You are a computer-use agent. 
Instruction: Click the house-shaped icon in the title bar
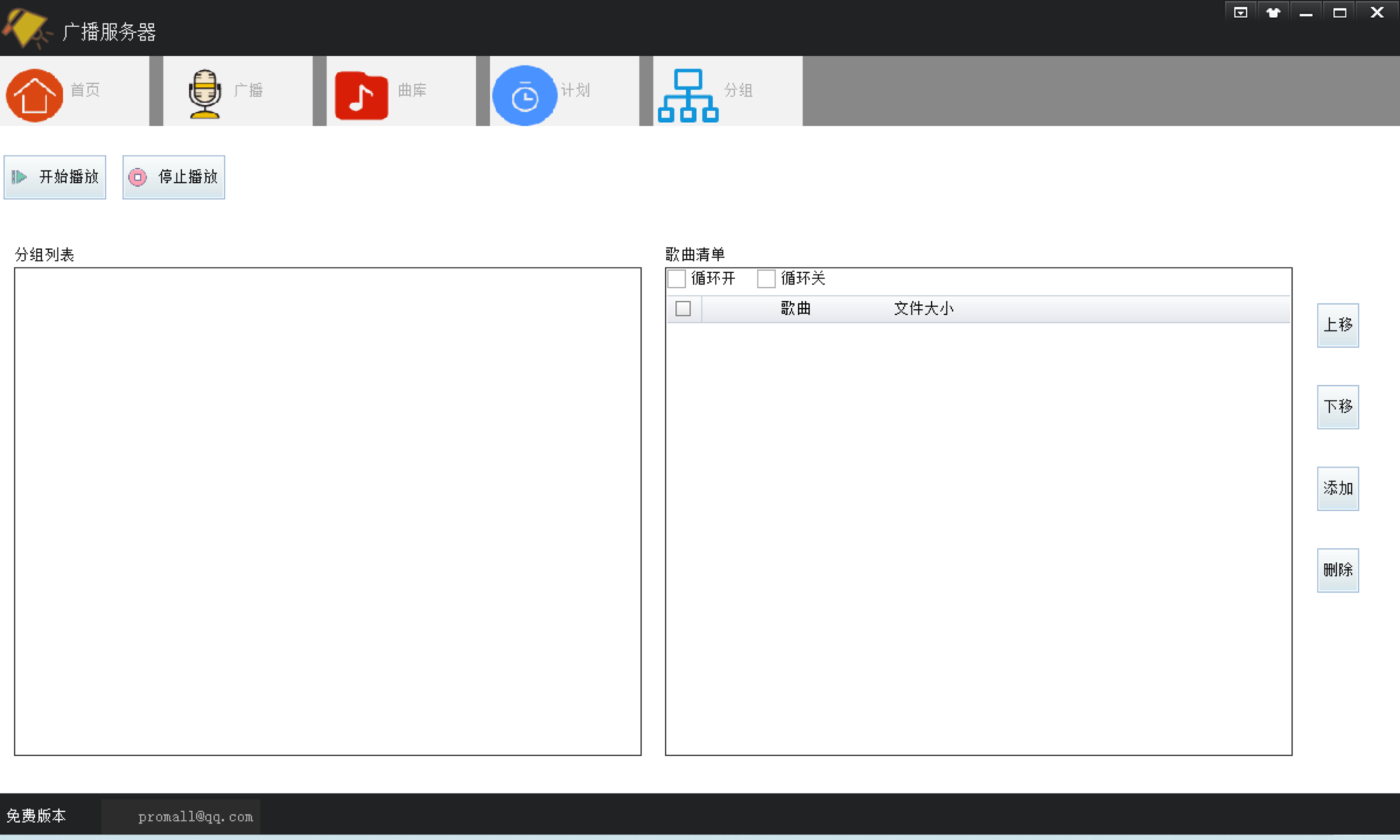(x=1273, y=12)
